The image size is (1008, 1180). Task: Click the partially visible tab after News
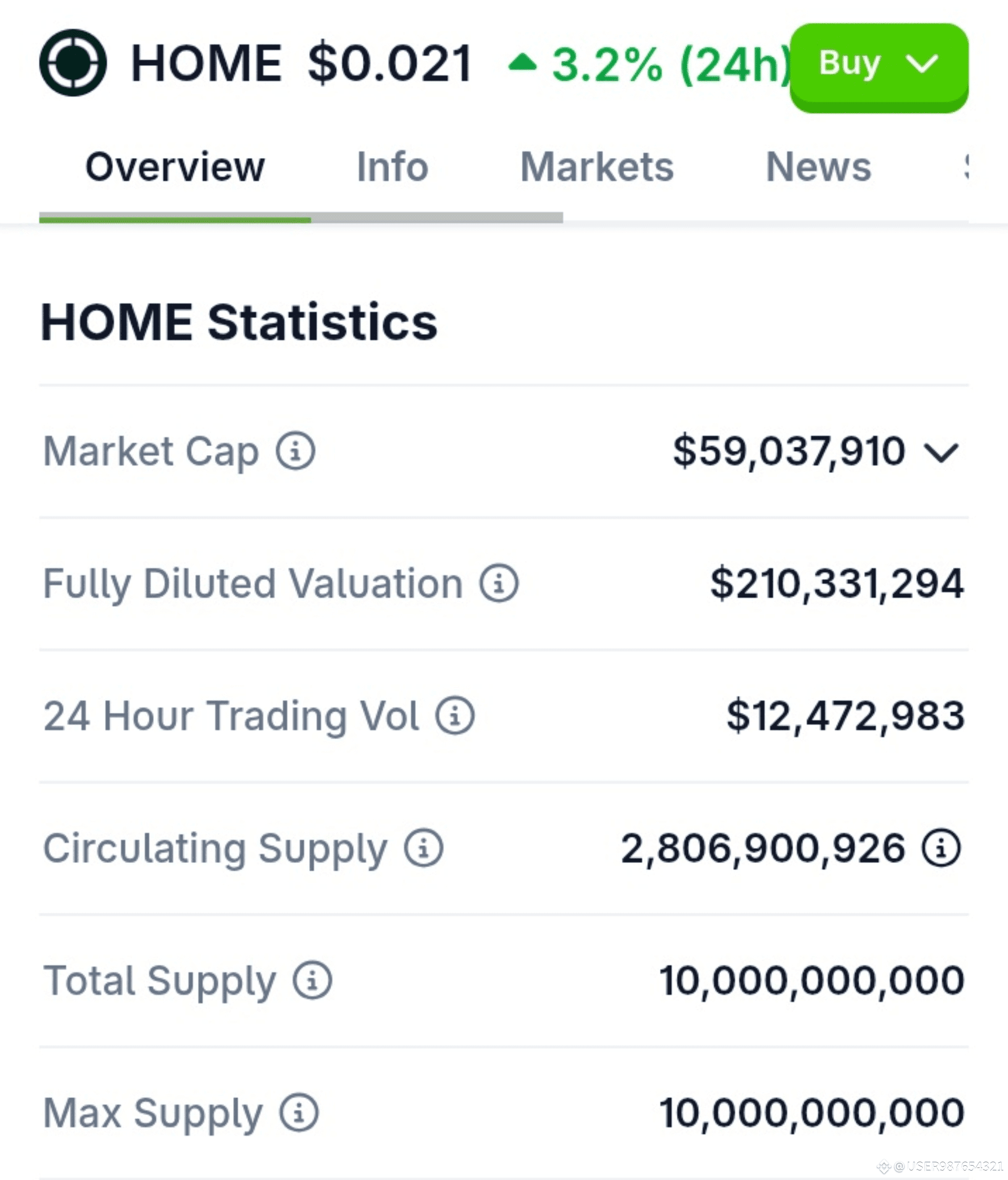click(966, 167)
